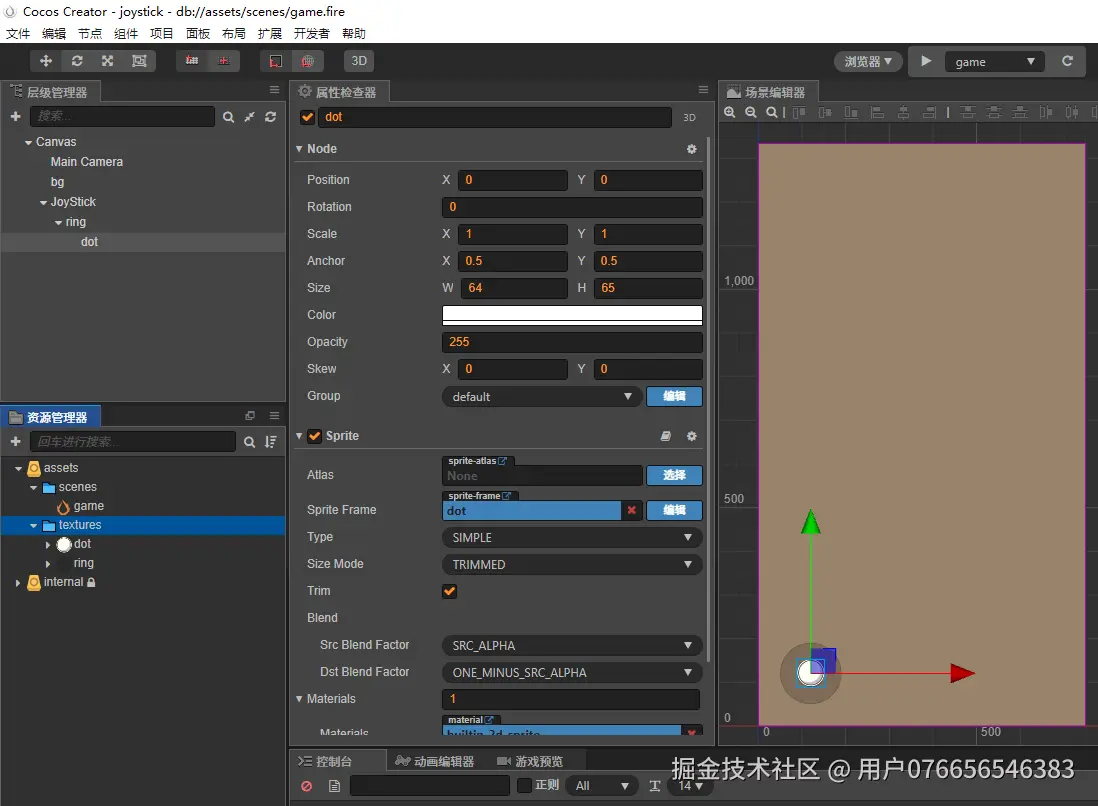Open the console All filter dropdown
Viewport: 1098px width, 806px height.
(602, 786)
